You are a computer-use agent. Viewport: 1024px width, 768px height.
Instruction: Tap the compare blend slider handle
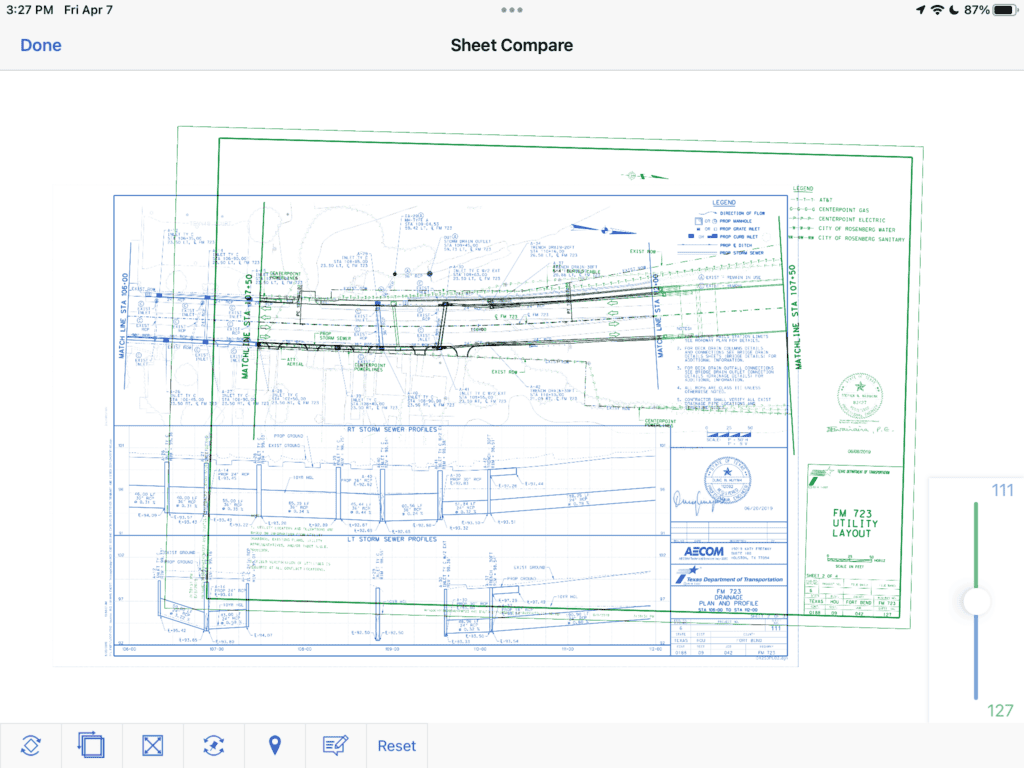(975, 601)
